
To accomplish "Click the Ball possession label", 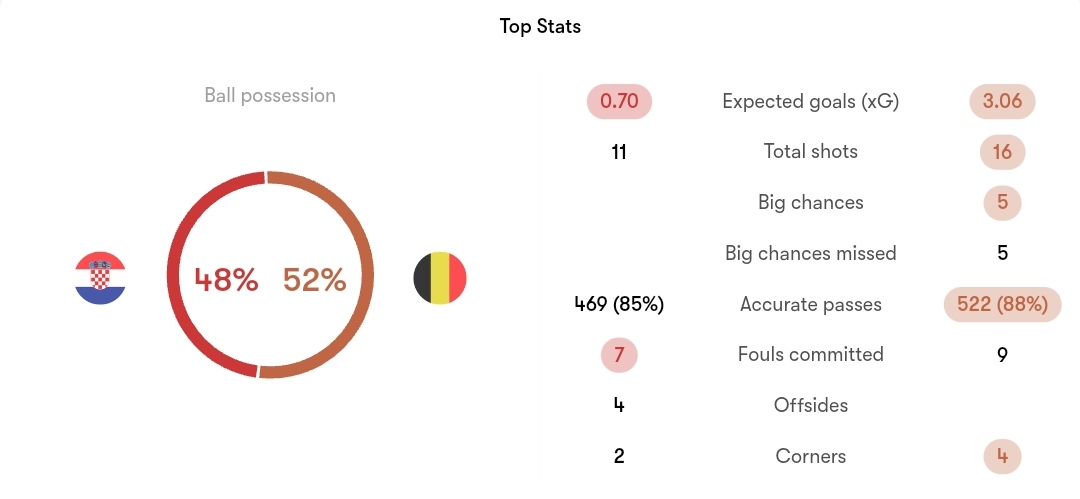I will pos(270,95).
